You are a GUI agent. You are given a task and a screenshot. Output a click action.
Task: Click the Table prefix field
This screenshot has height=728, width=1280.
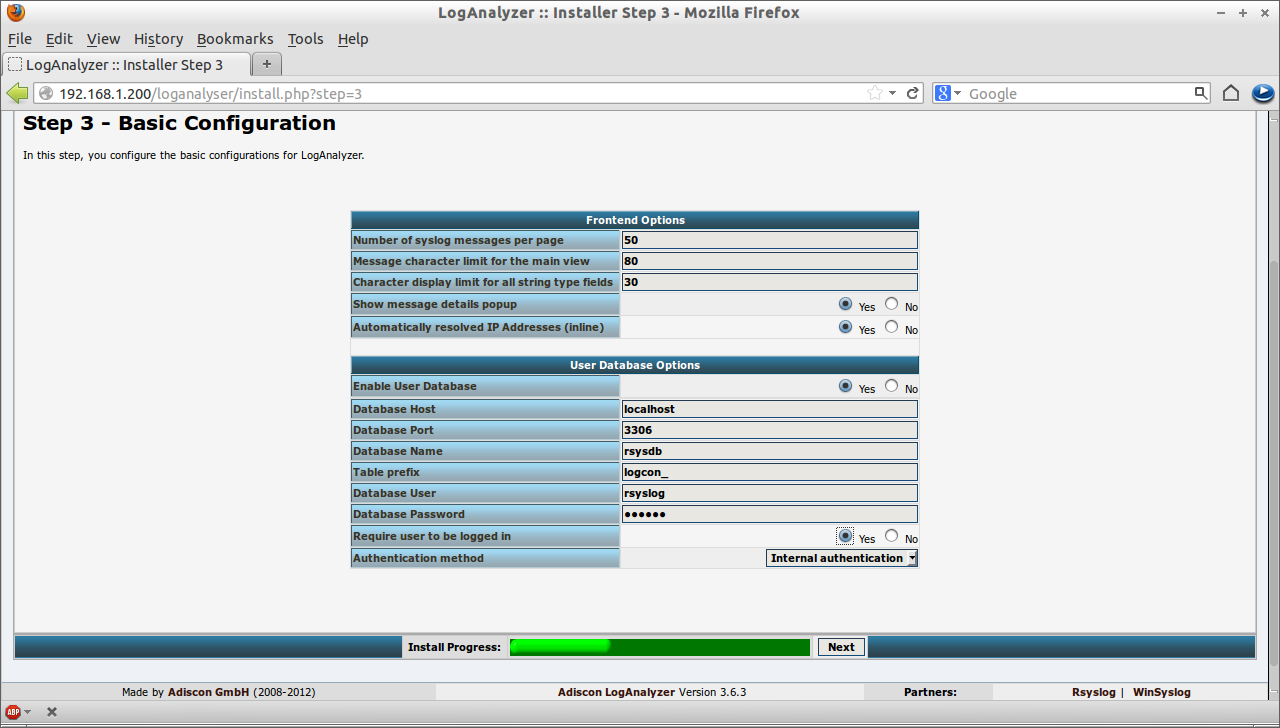pos(769,472)
